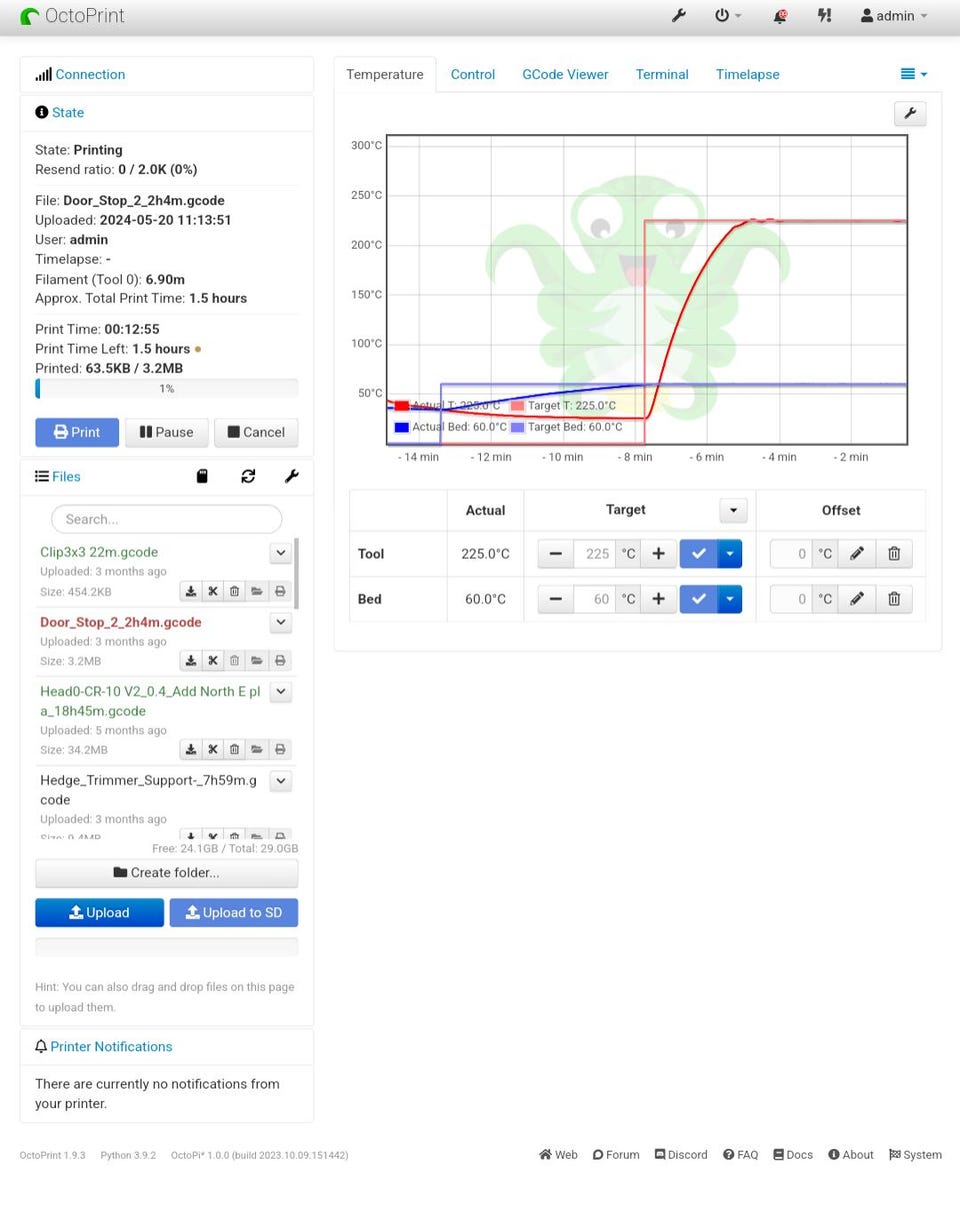The height and width of the screenshot is (1228, 960).
Task: Apply the Tool target temperature
Action: [x=698, y=553]
